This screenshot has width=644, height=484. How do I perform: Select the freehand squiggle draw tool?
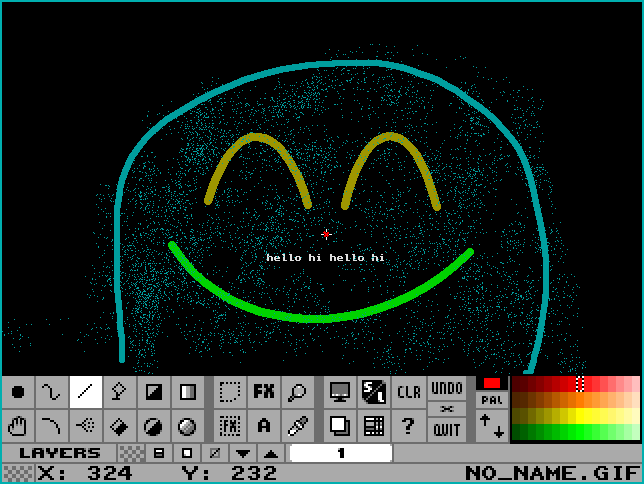click(52, 392)
